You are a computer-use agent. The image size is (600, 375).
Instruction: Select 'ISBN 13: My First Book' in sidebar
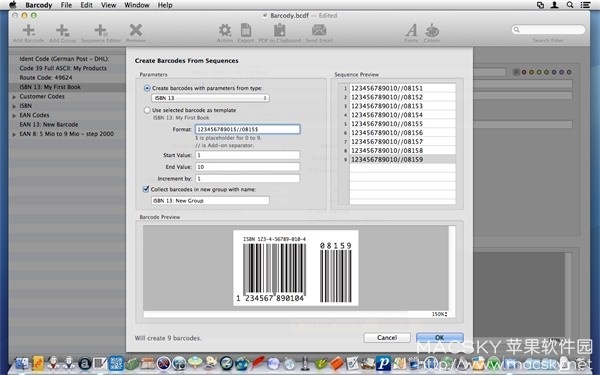pos(67,87)
